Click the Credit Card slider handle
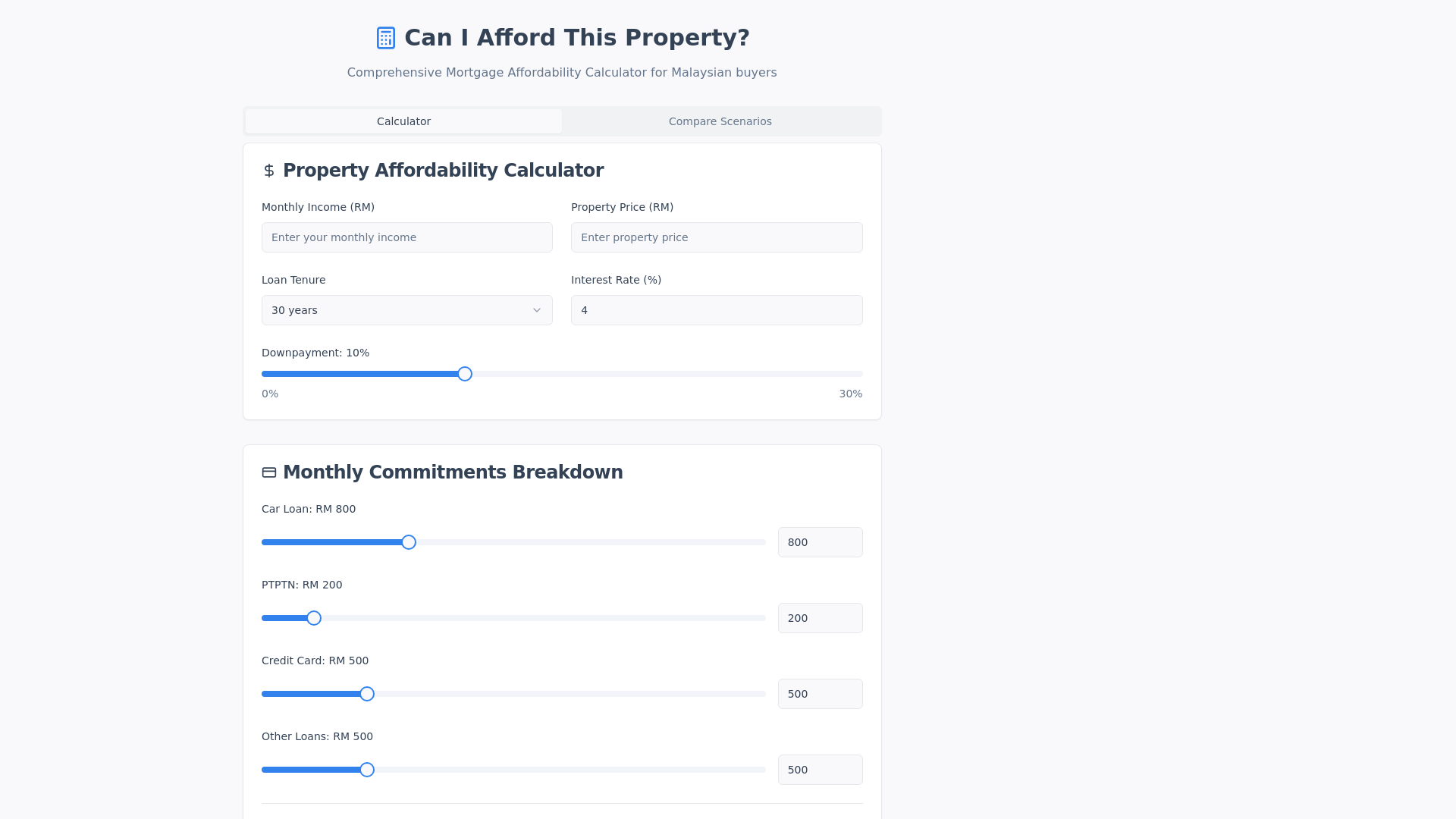 (367, 694)
